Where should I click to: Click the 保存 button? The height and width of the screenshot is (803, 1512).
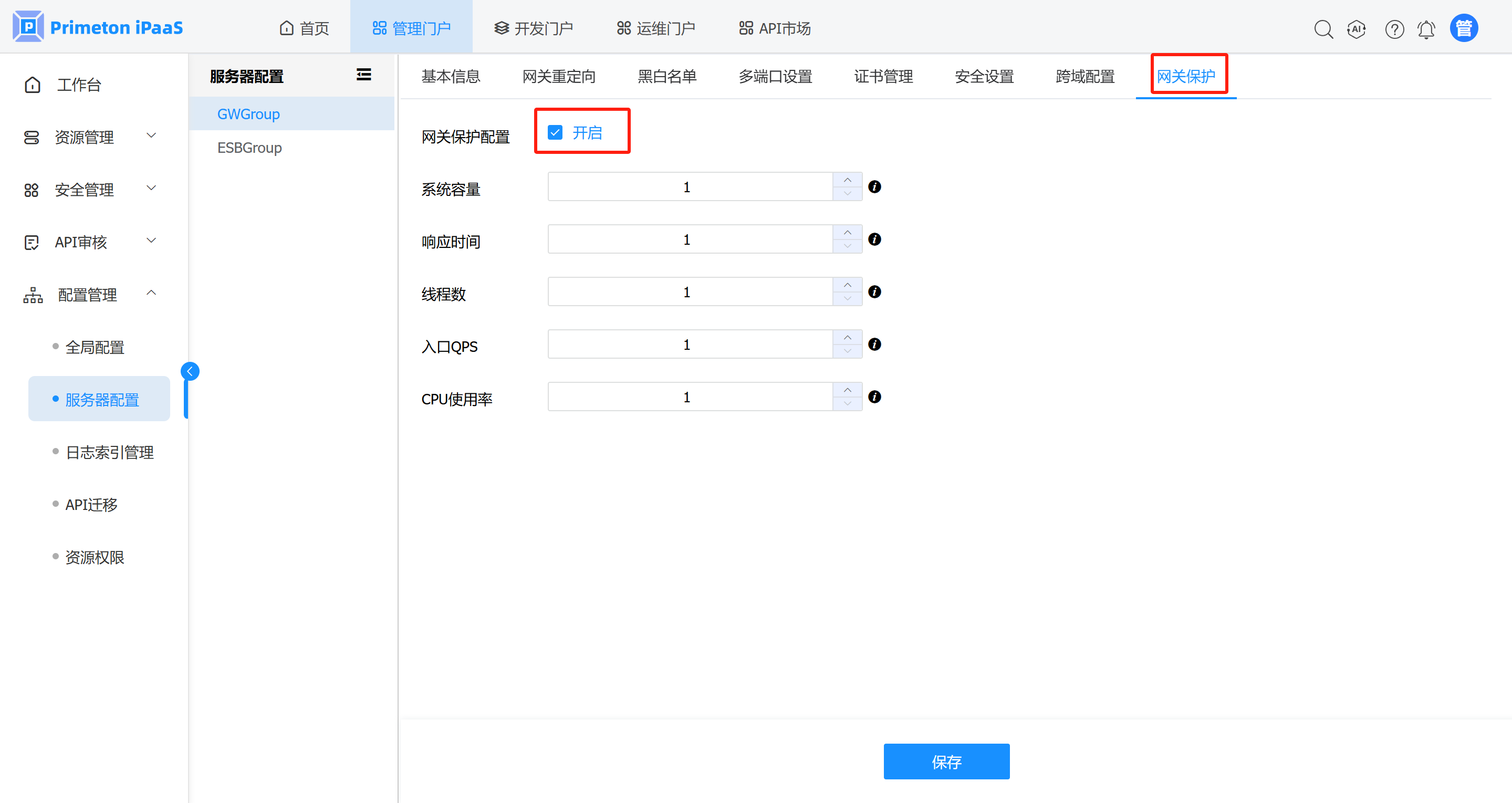pyautogui.click(x=946, y=762)
